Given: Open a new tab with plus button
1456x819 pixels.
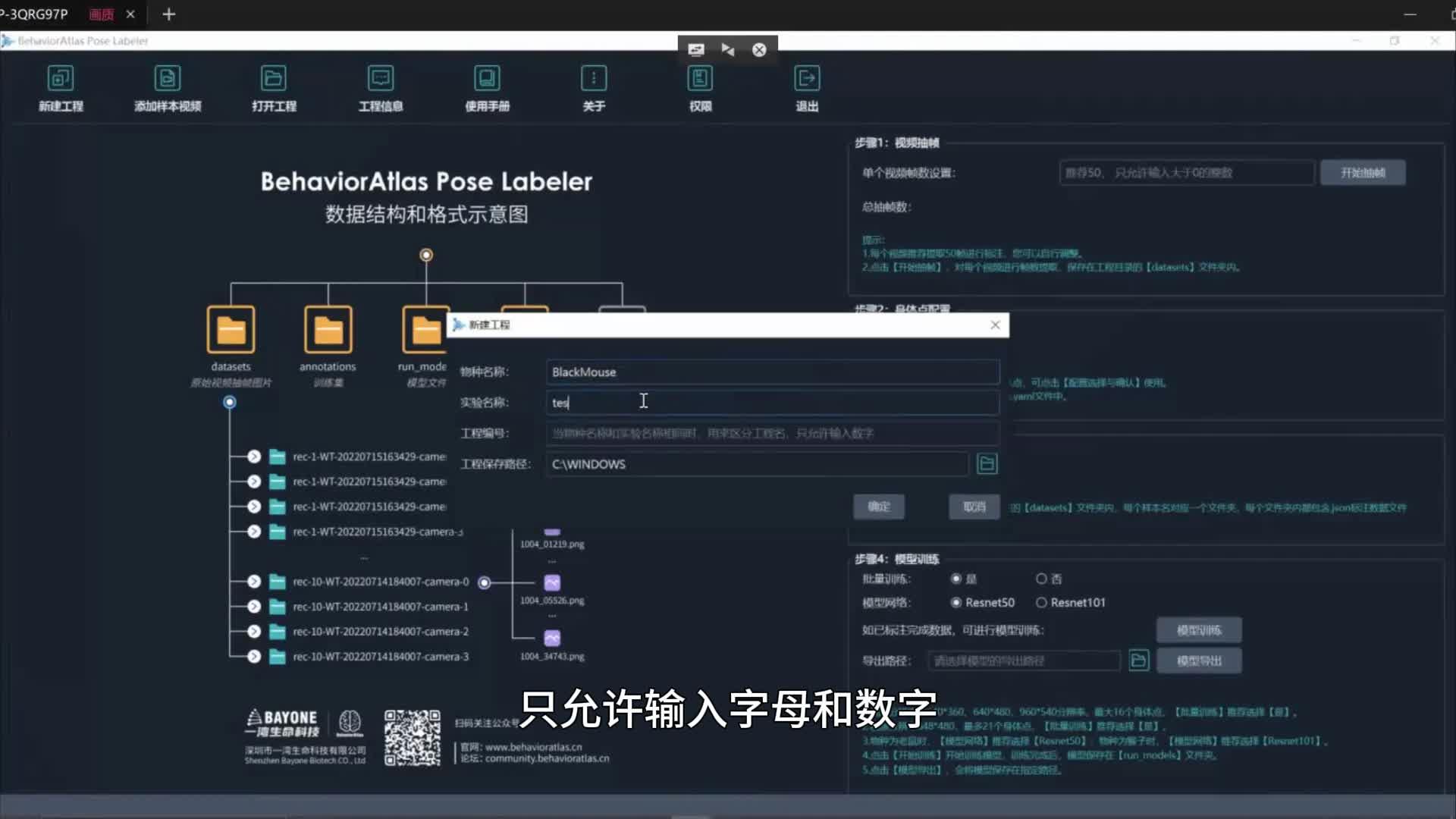Looking at the screenshot, I should click(169, 14).
